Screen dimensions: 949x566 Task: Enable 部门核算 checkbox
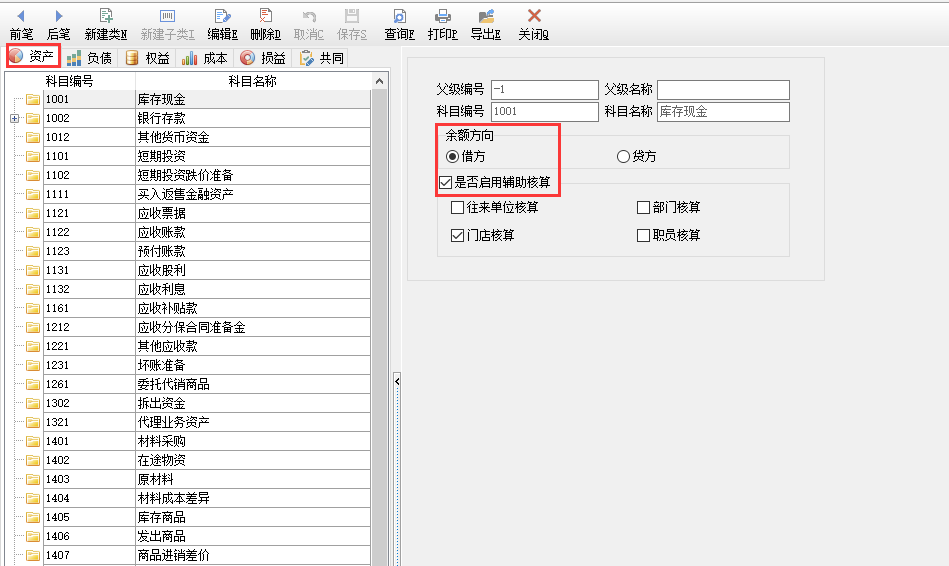click(643, 208)
